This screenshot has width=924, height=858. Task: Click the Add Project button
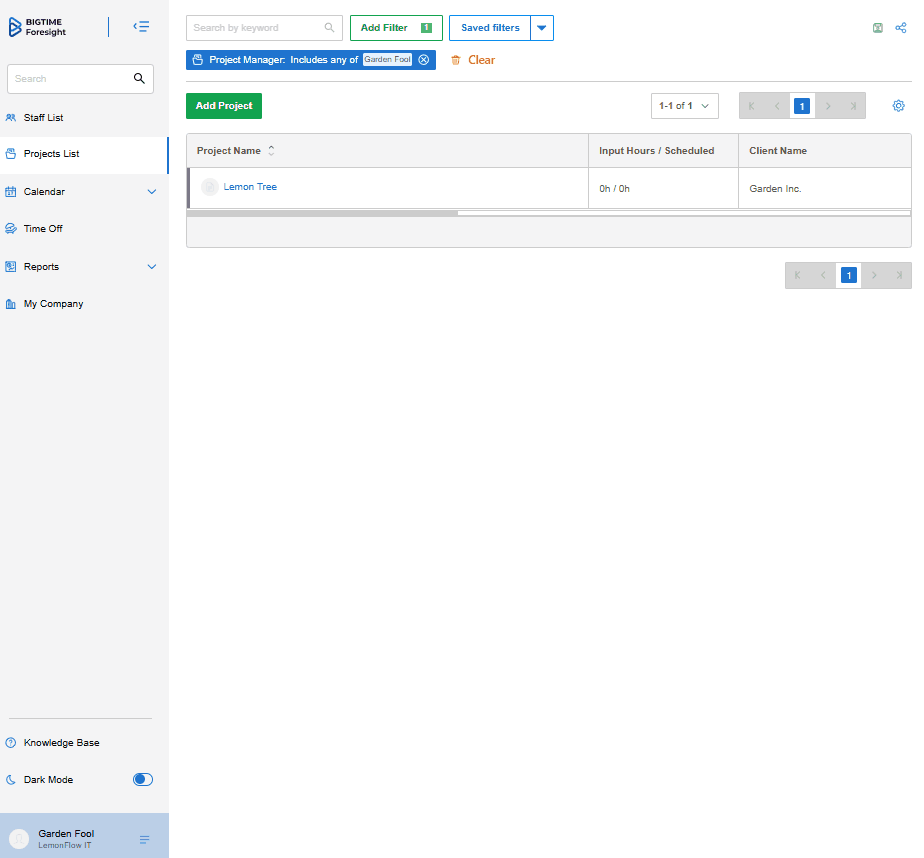(x=224, y=106)
